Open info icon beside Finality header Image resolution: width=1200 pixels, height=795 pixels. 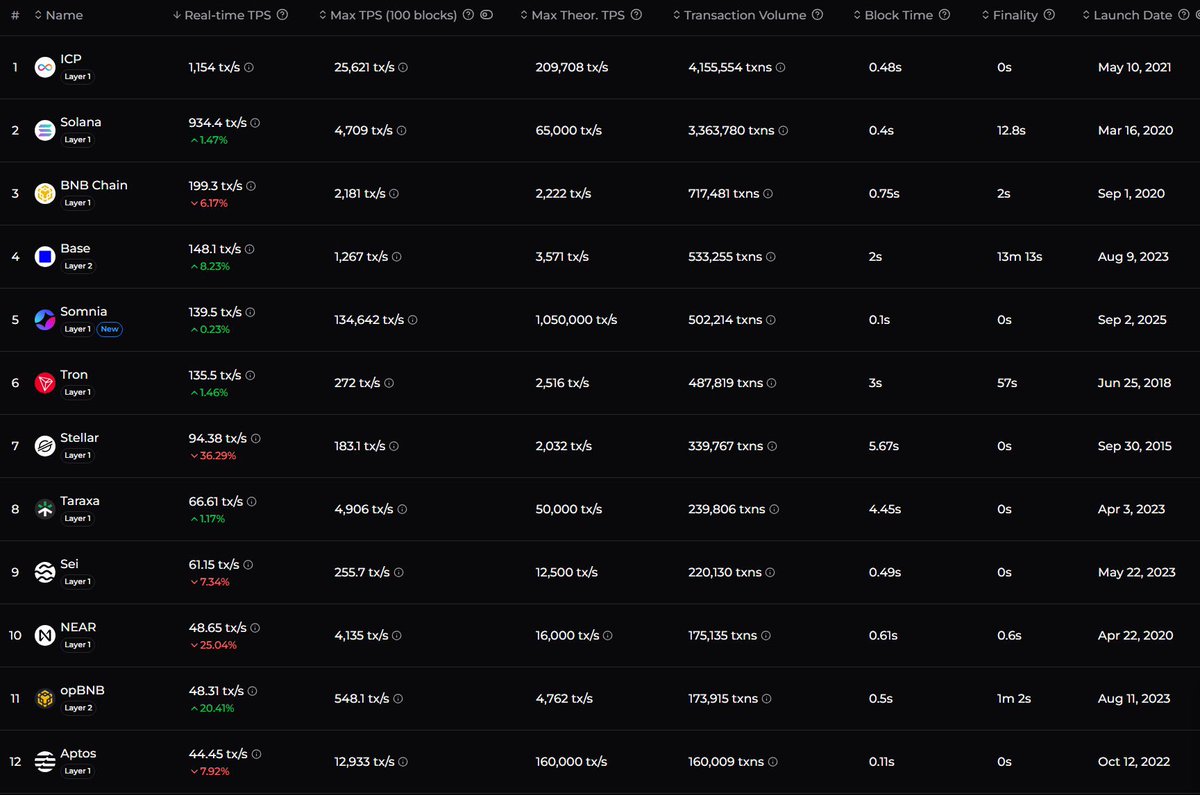pyautogui.click(x=1047, y=15)
